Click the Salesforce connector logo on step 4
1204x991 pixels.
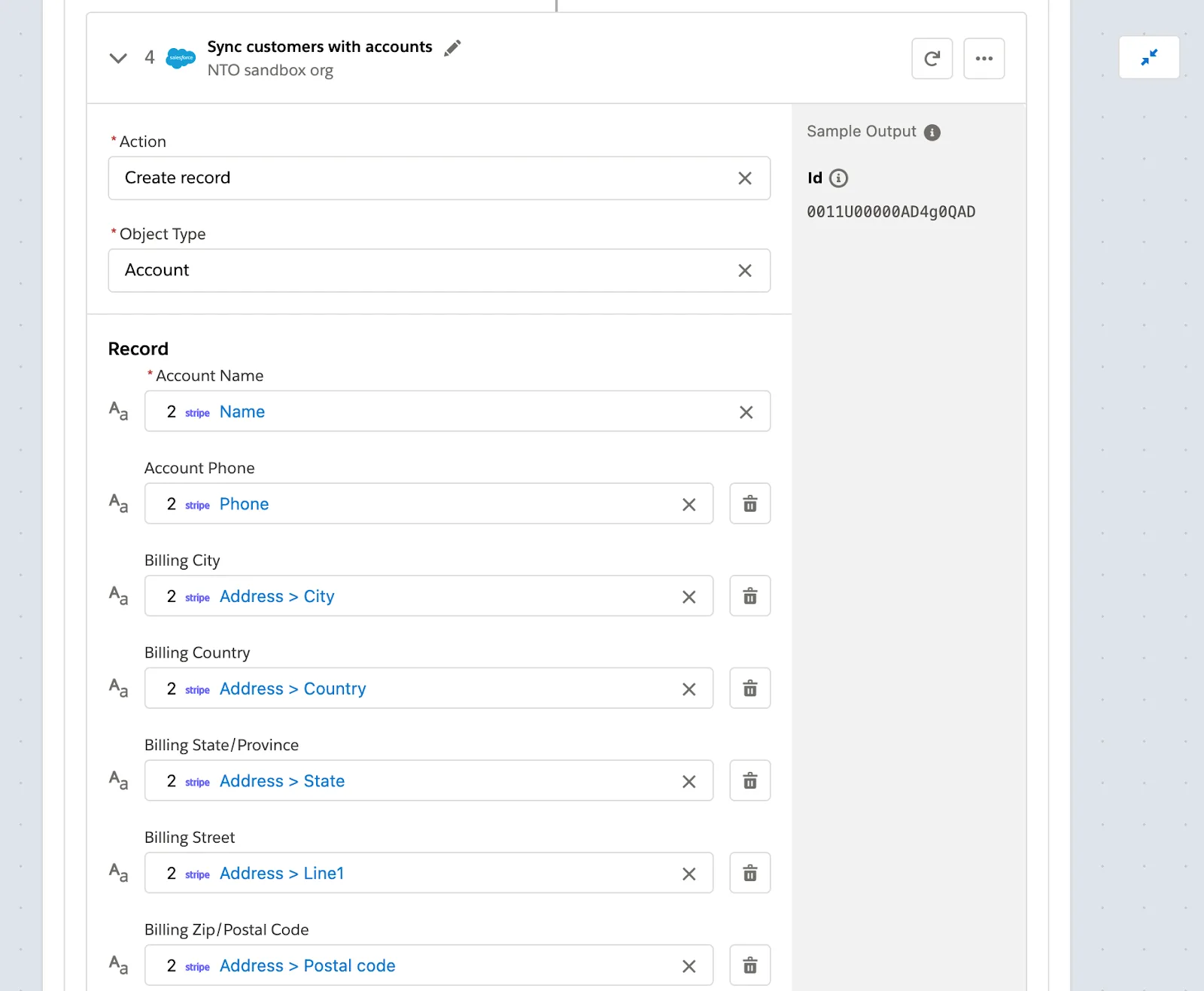181,58
